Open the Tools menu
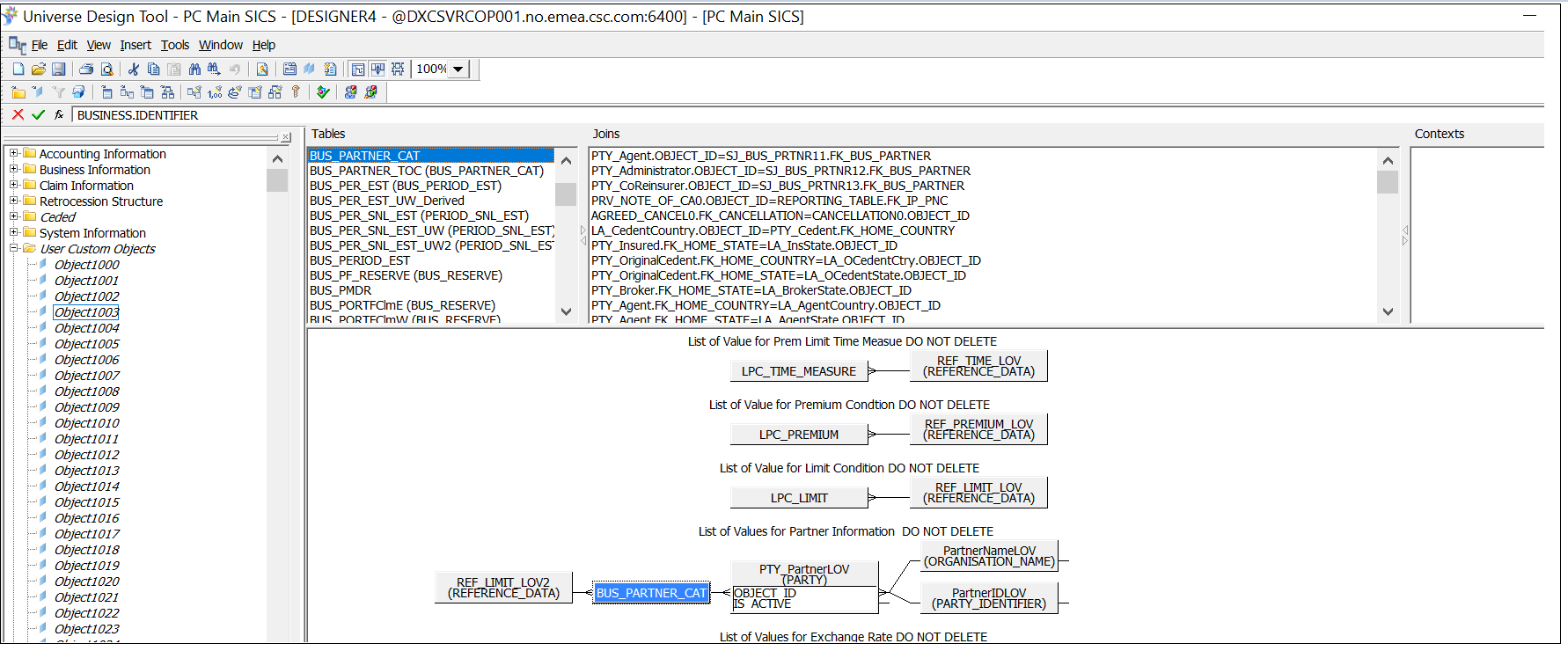Image resolution: width=1568 pixels, height=651 pixels. pos(174,45)
